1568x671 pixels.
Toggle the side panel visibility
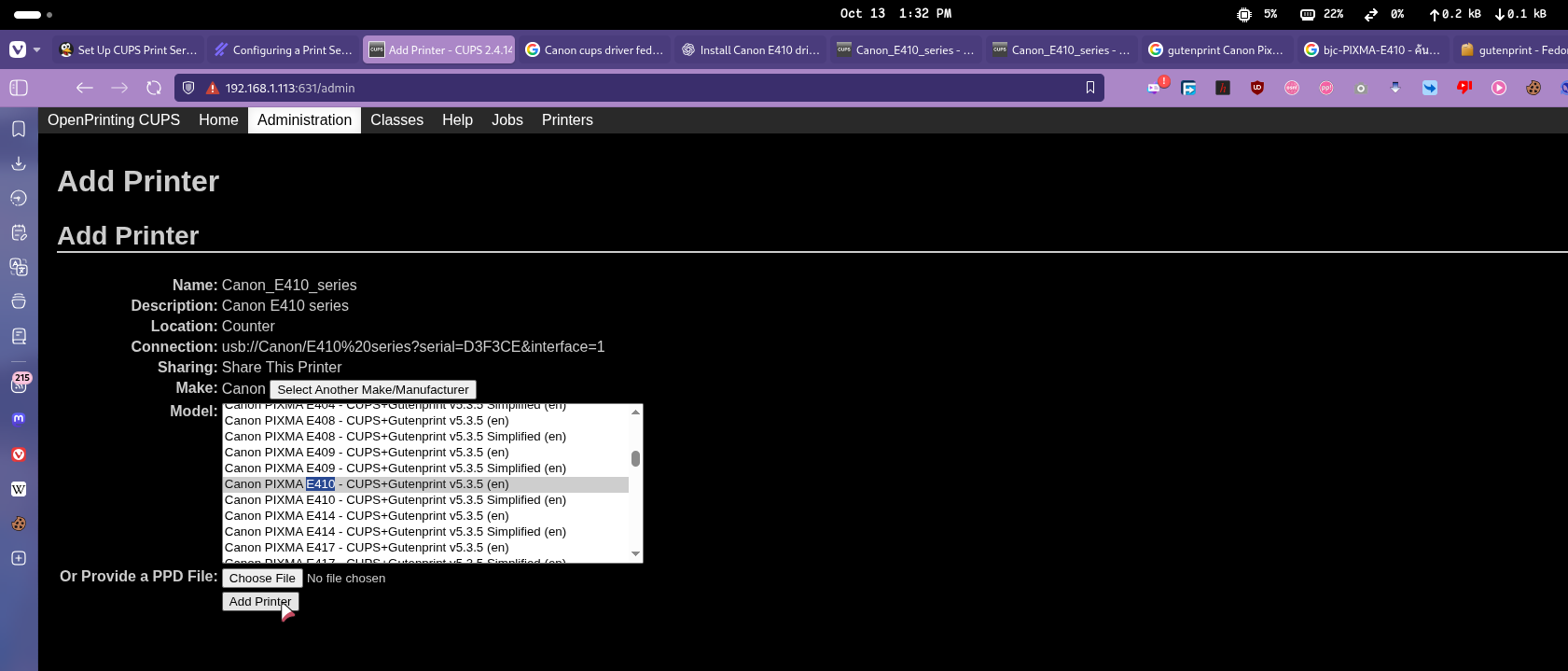(x=19, y=88)
